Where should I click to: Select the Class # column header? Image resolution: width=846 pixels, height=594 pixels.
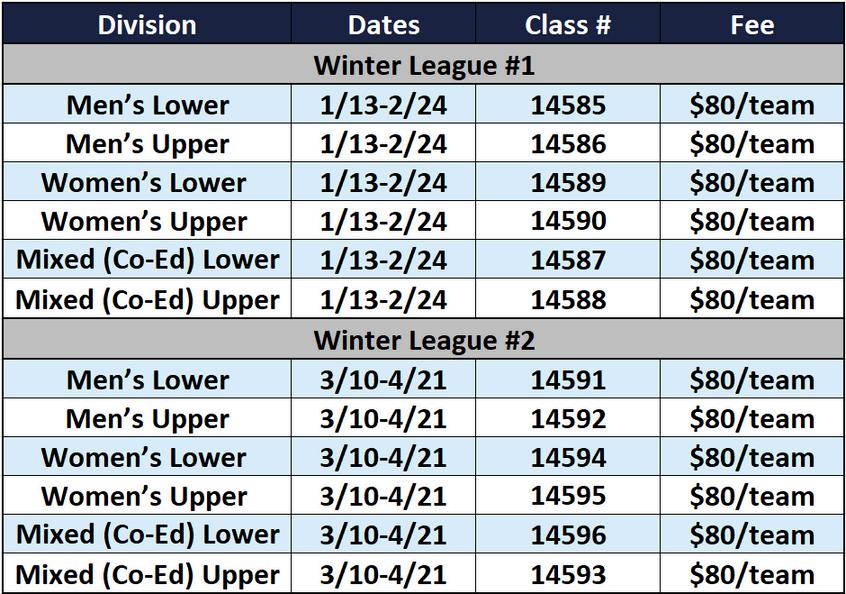568,24
